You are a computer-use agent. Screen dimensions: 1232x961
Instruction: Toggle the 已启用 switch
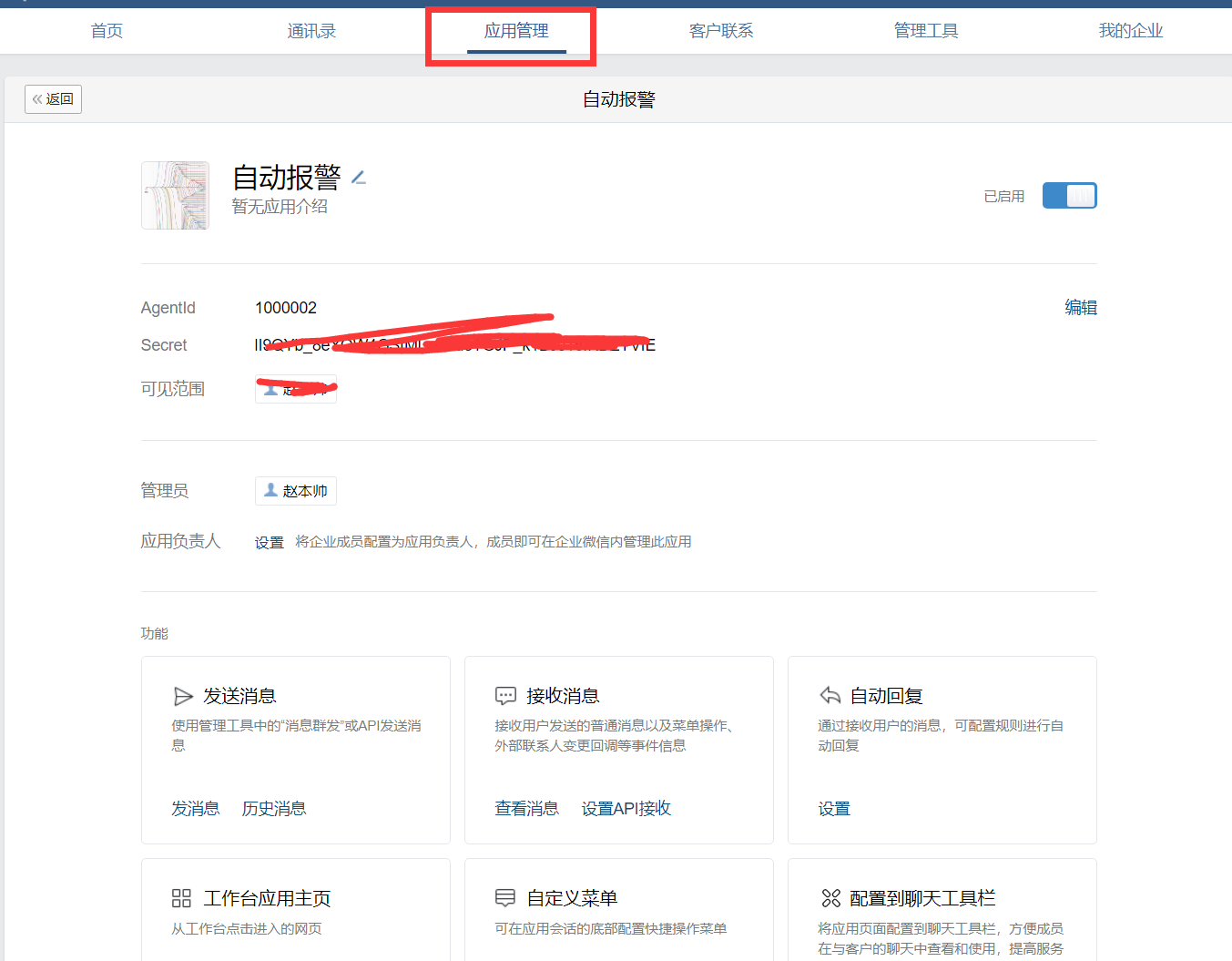coord(1070,196)
